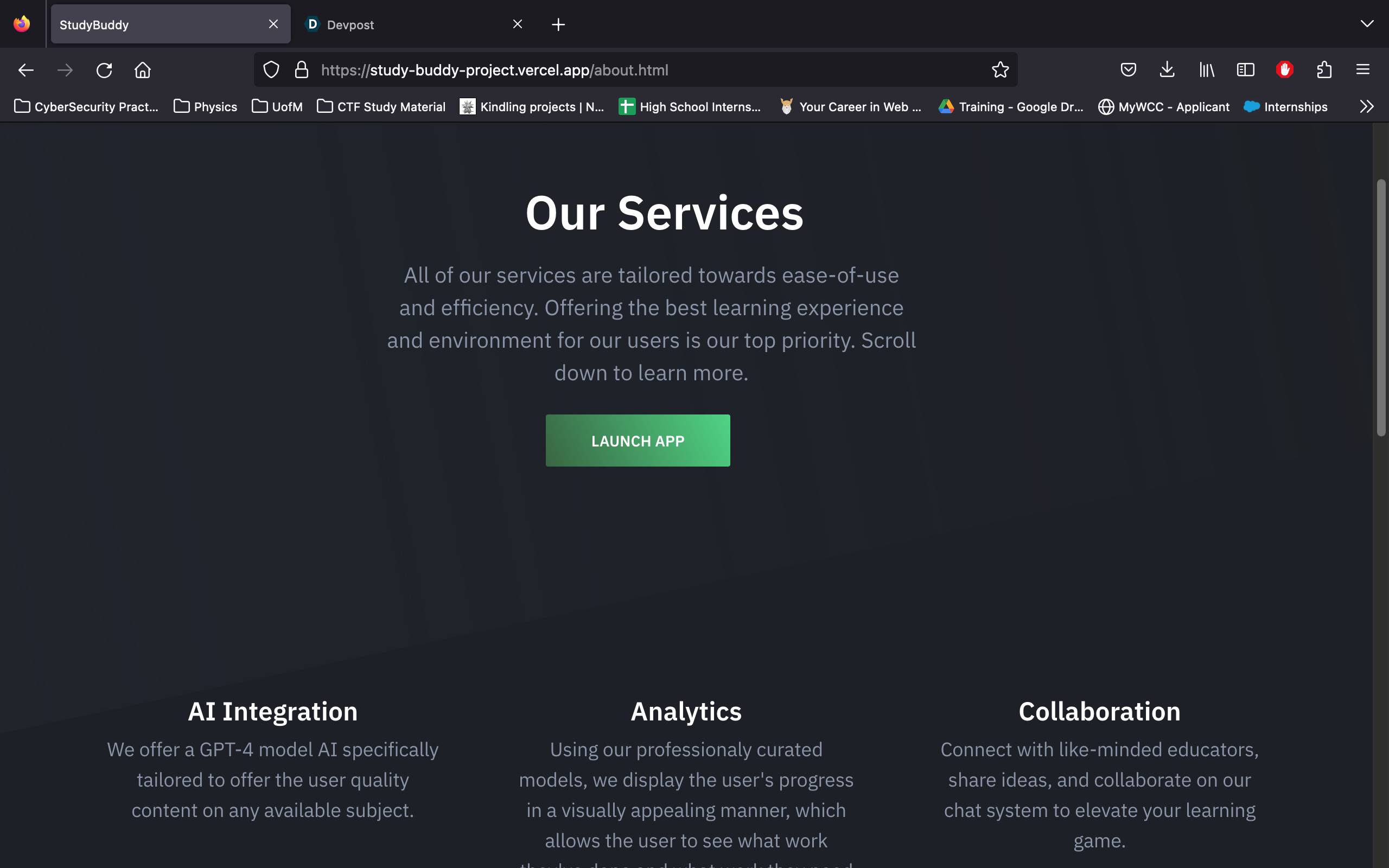Expand the list-all-tabs chevron

[1367, 23]
